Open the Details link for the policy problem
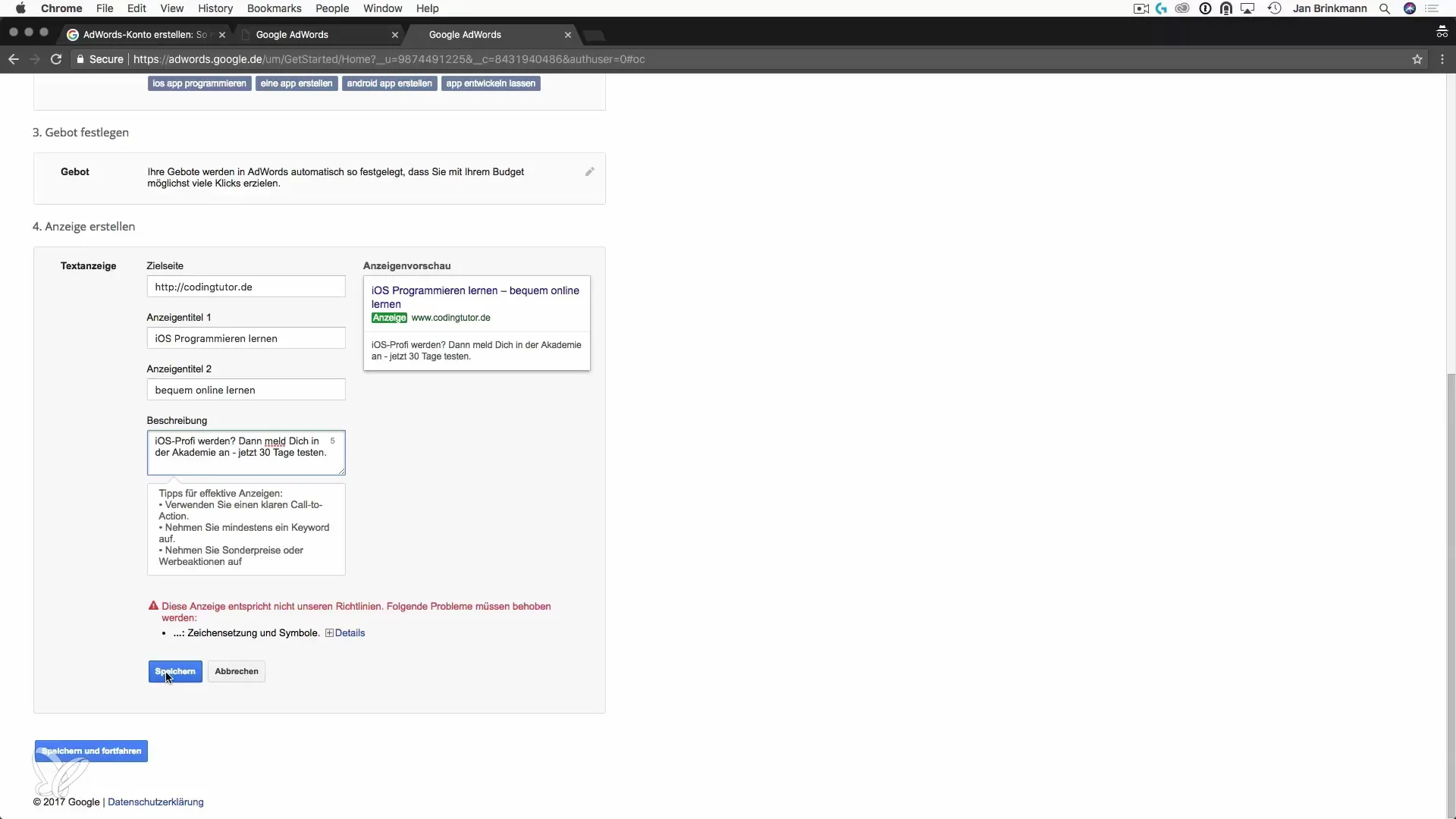Screen dimensions: 1456x819 pyautogui.click(x=350, y=633)
